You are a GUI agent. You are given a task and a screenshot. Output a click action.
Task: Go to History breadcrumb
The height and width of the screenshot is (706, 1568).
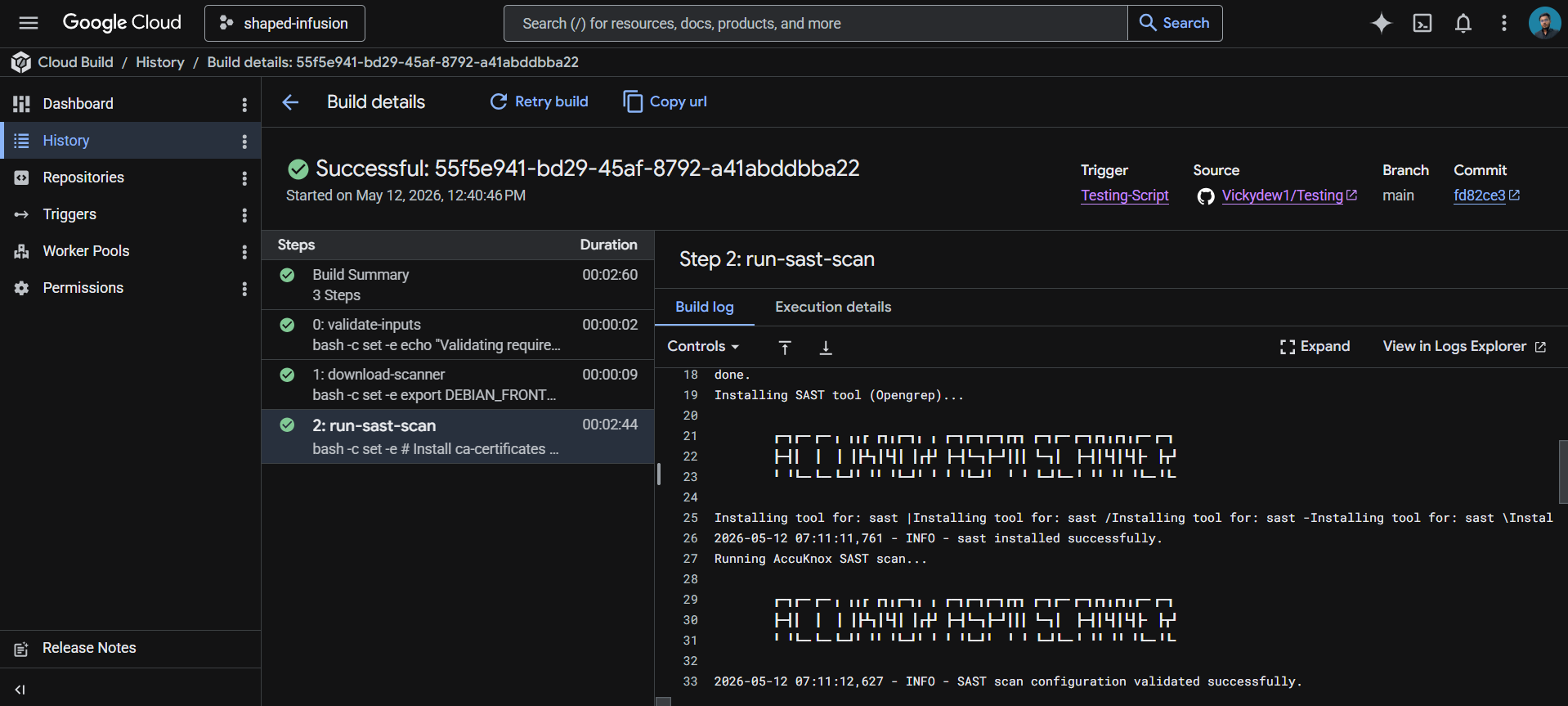[x=160, y=62]
